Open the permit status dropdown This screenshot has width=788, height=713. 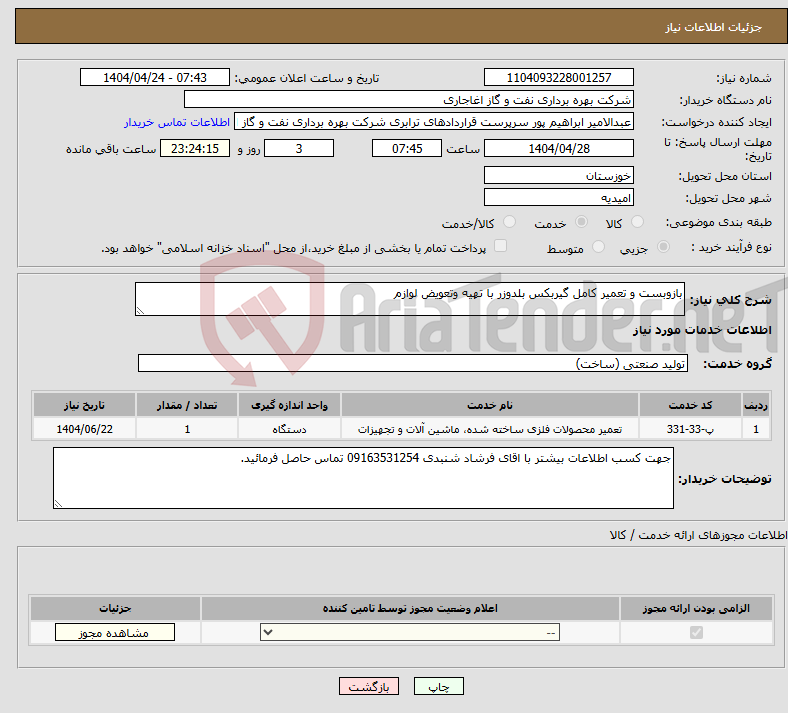(x=410, y=632)
